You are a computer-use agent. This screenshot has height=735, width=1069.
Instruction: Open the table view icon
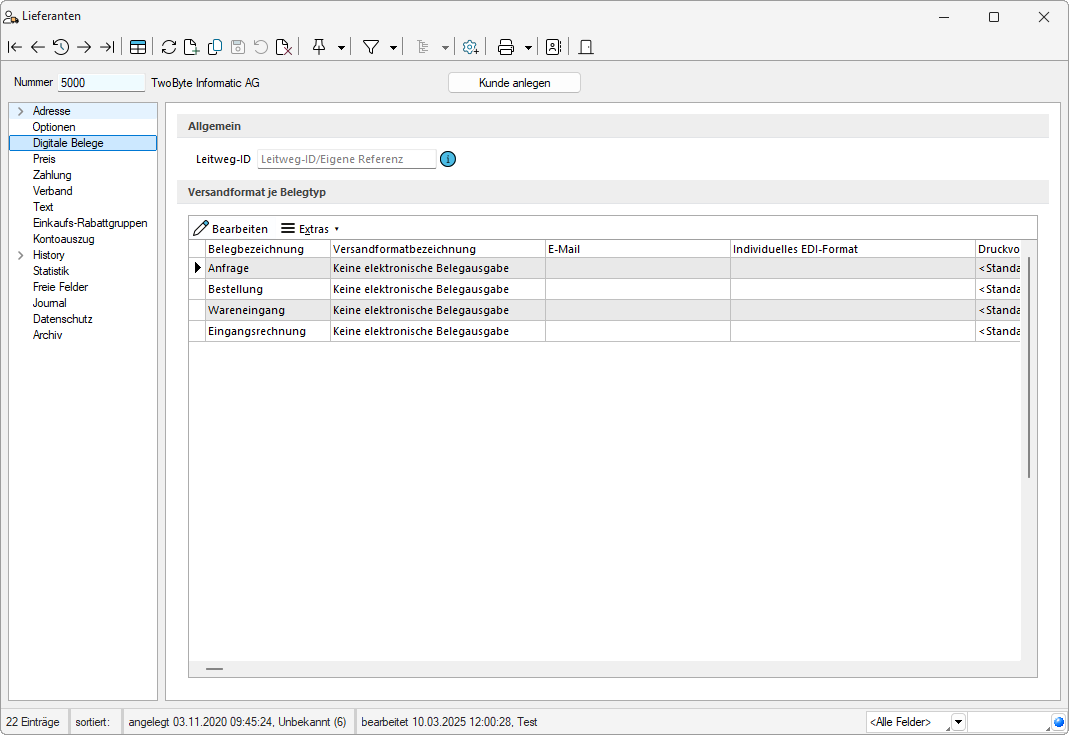point(138,47)
